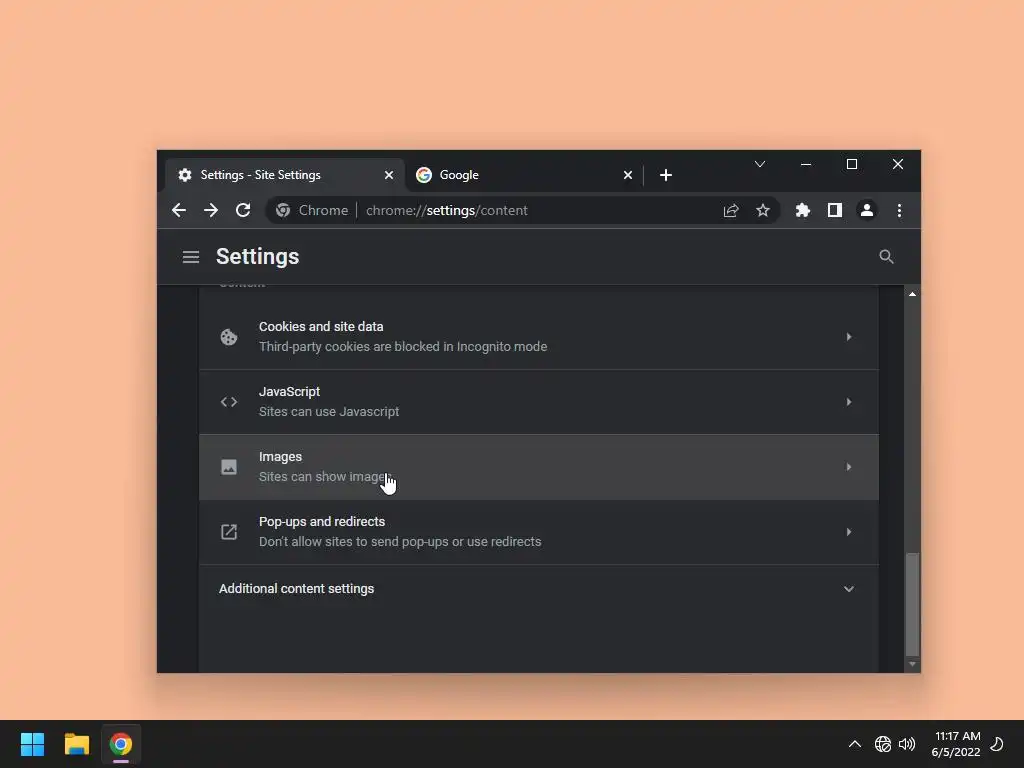1024x768 pixels.
Task: Open the Extensions puzzle icon
Action: [803, 210]
